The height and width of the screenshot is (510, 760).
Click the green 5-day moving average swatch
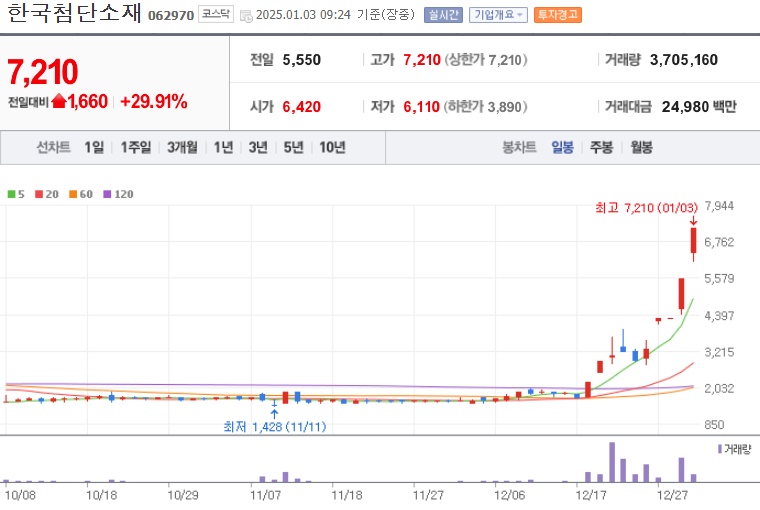11,194
